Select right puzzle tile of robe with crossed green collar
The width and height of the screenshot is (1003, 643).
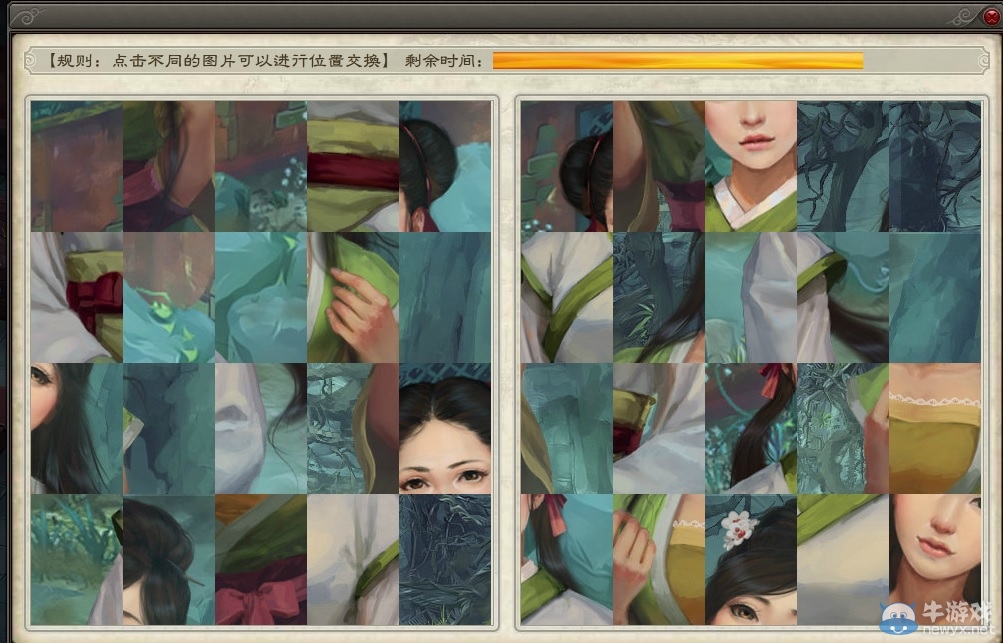click(x=567, y=298)
